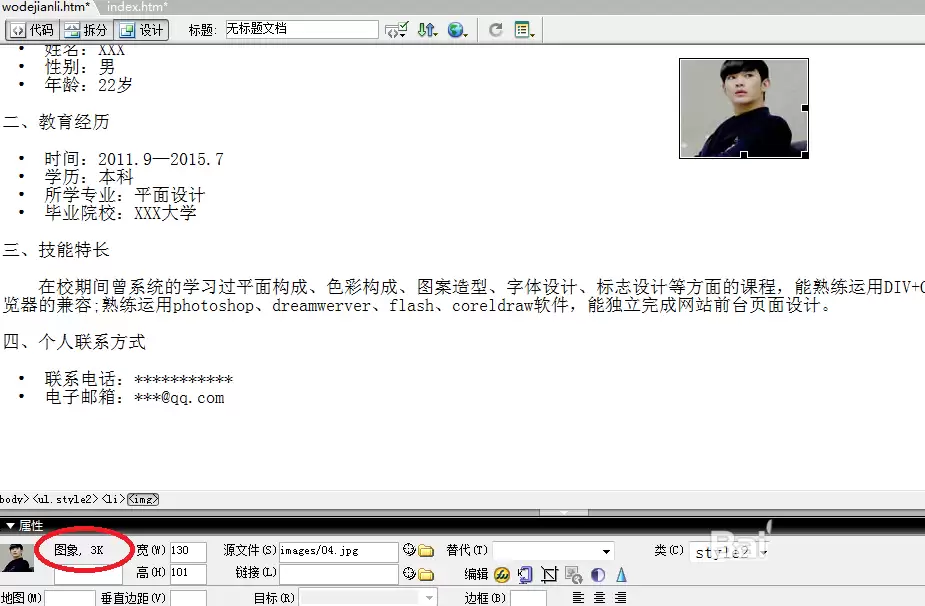This screenshot has width=925, height=606.
Task: Select the crop tool in the image properties
Action: 549,574
